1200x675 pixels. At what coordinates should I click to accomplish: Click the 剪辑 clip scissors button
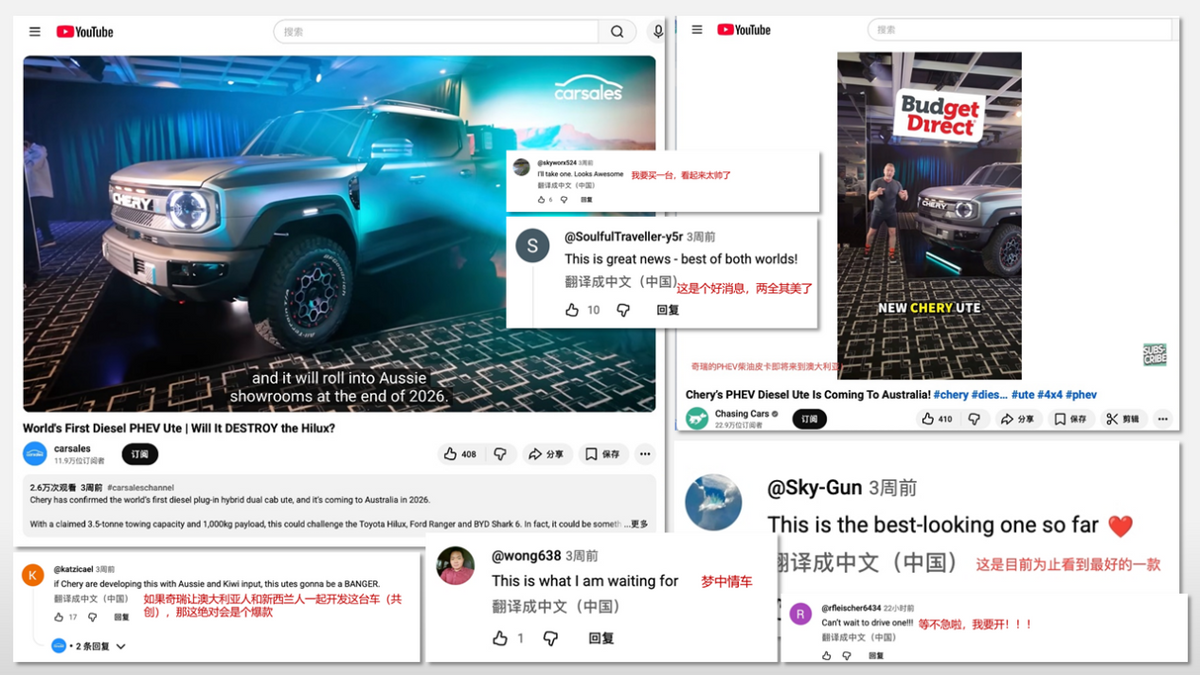pyautogui.click(x=1123, y=419)
